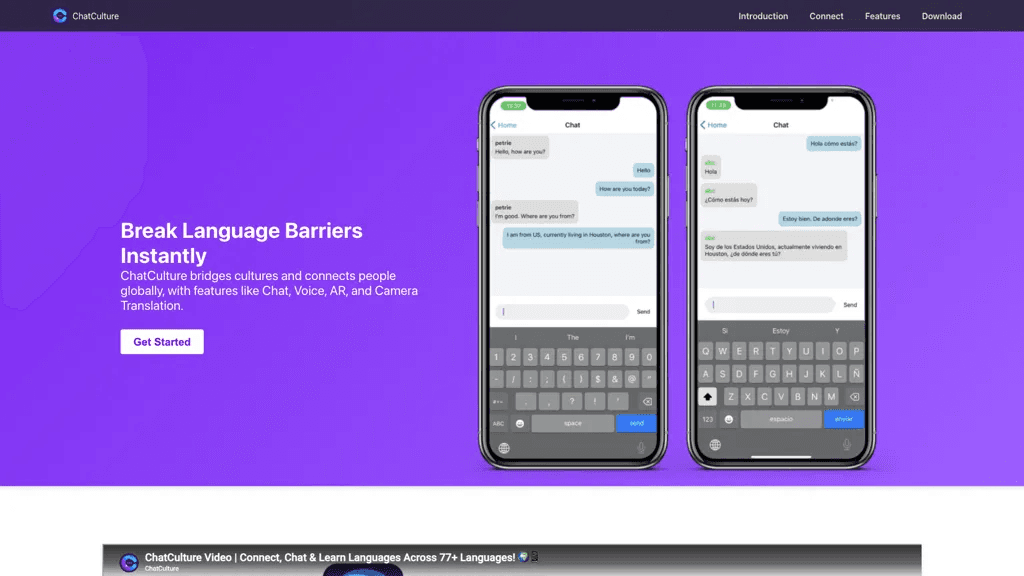
Task: Click the Get Started button
Action: point(162,342)
